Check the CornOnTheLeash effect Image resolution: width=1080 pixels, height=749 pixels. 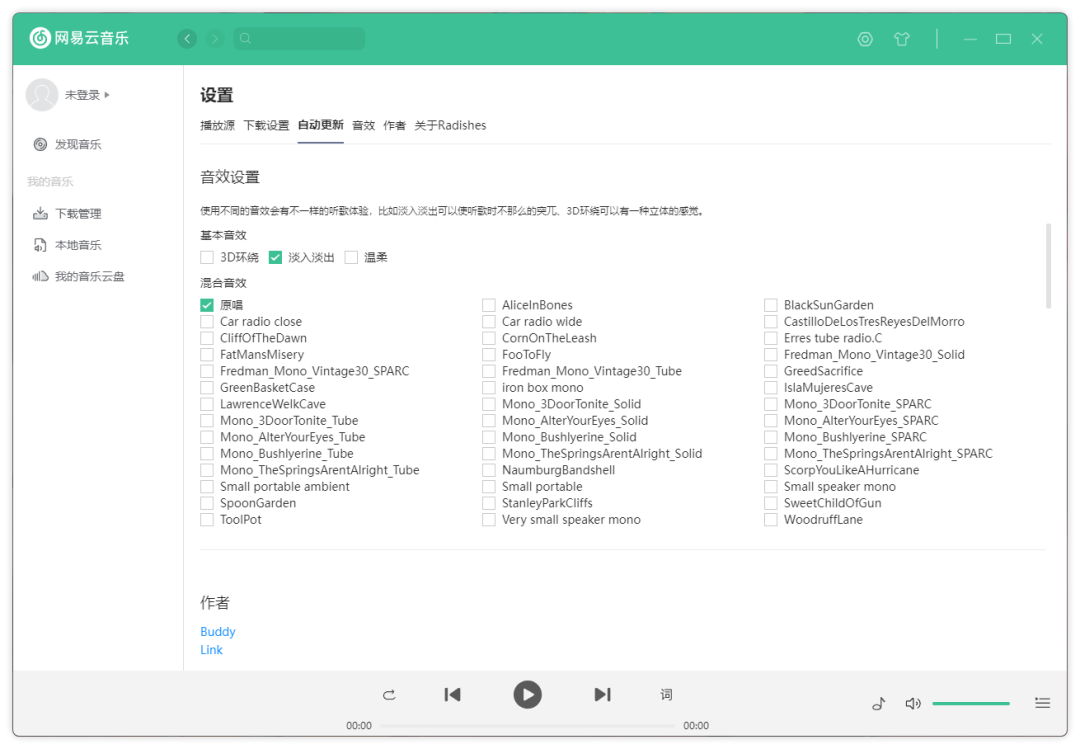489,338
